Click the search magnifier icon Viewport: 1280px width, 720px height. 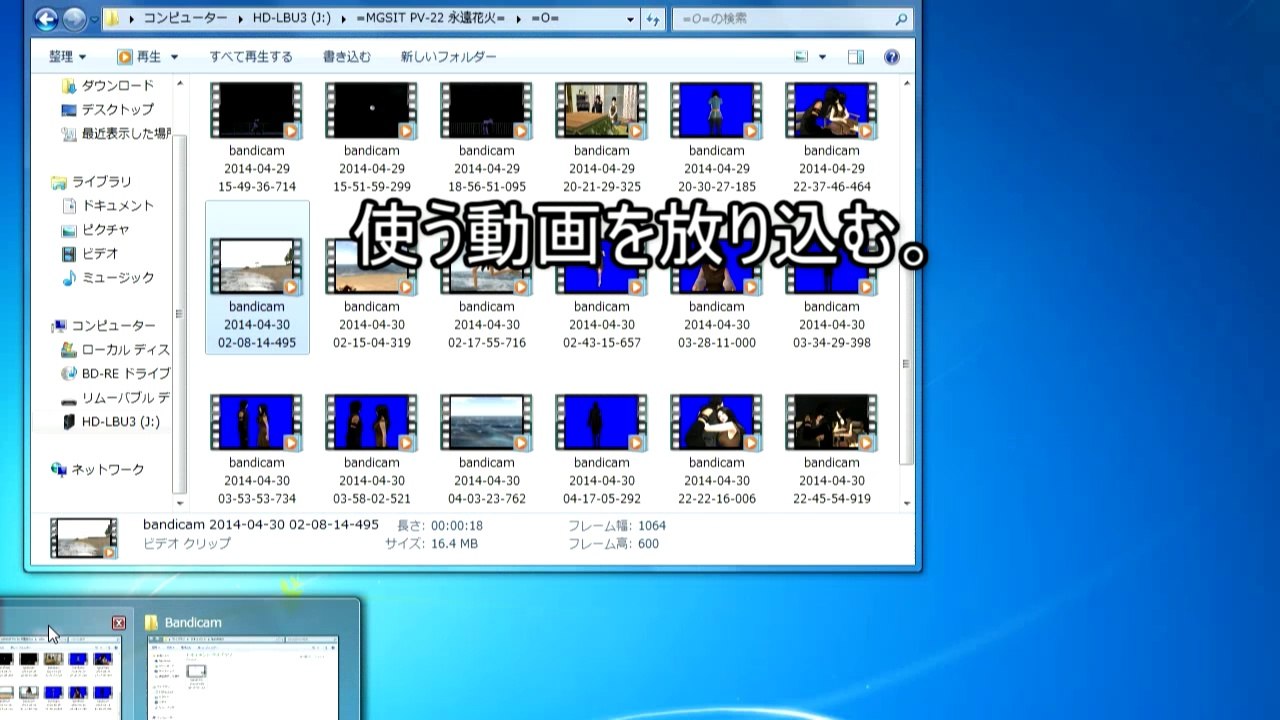901,18
